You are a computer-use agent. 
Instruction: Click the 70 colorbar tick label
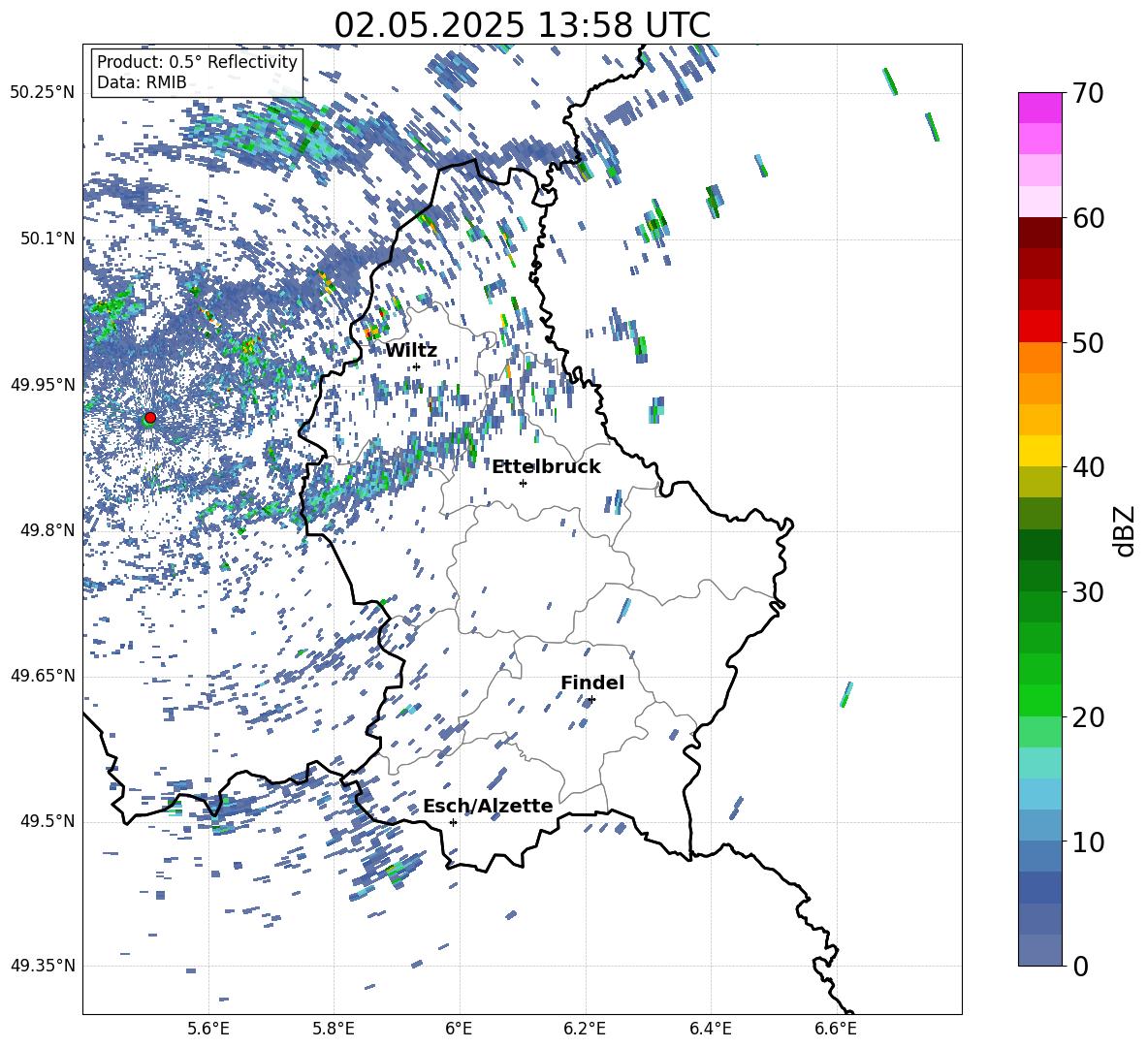(x=1088, y=94)
